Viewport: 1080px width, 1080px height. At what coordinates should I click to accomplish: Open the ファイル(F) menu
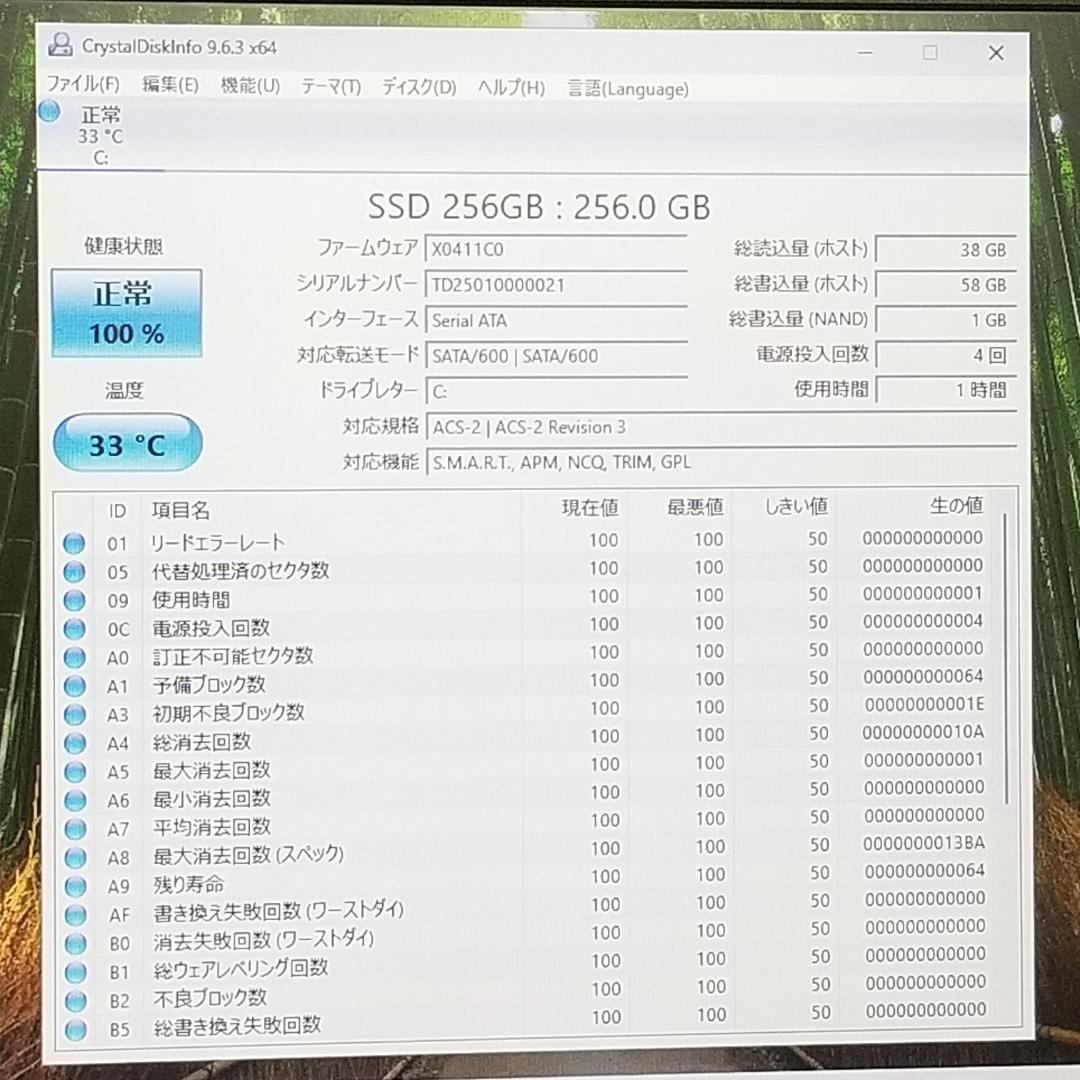85,86
